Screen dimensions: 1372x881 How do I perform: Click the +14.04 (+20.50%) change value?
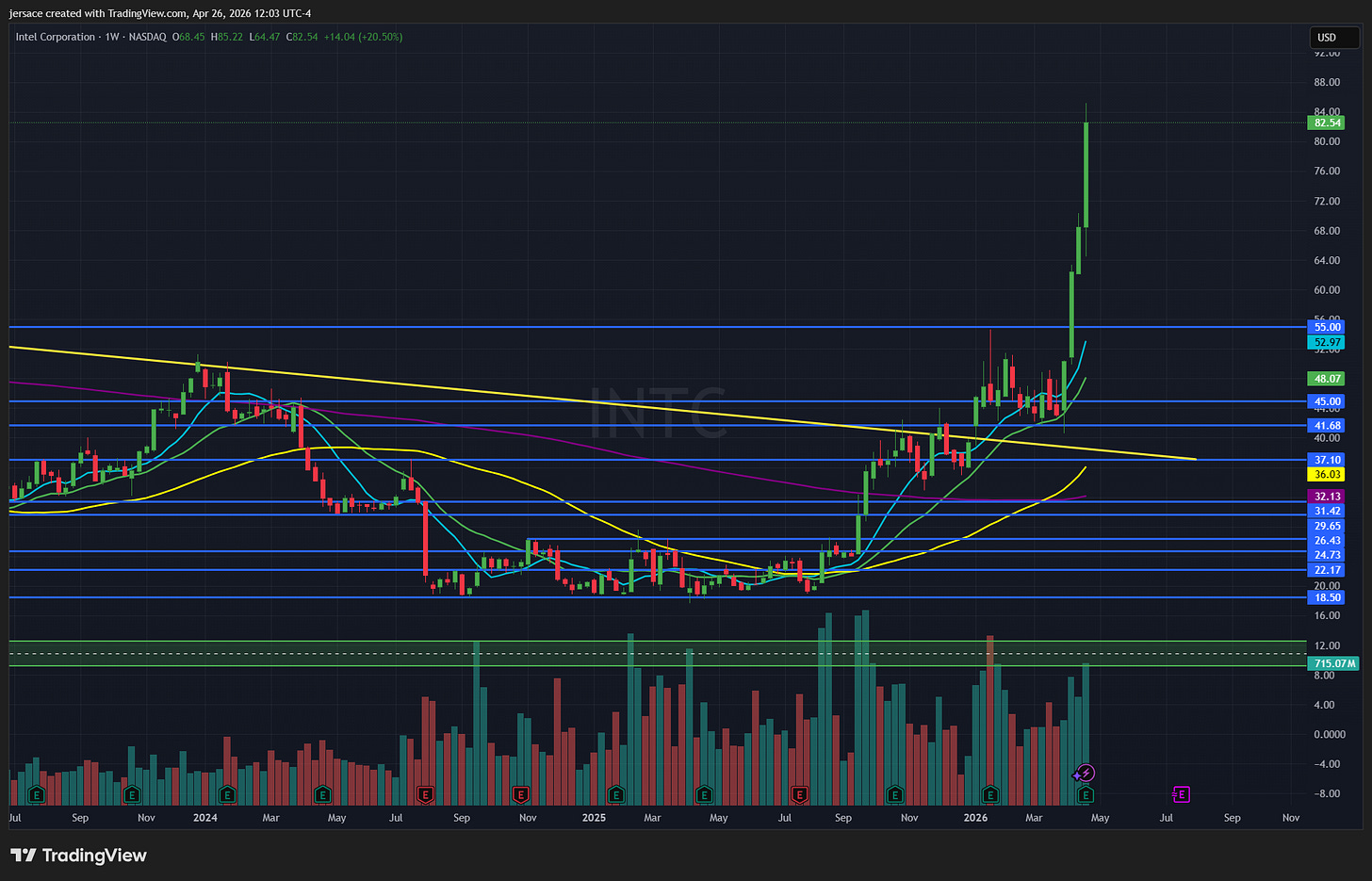click(x=363, y=37)
